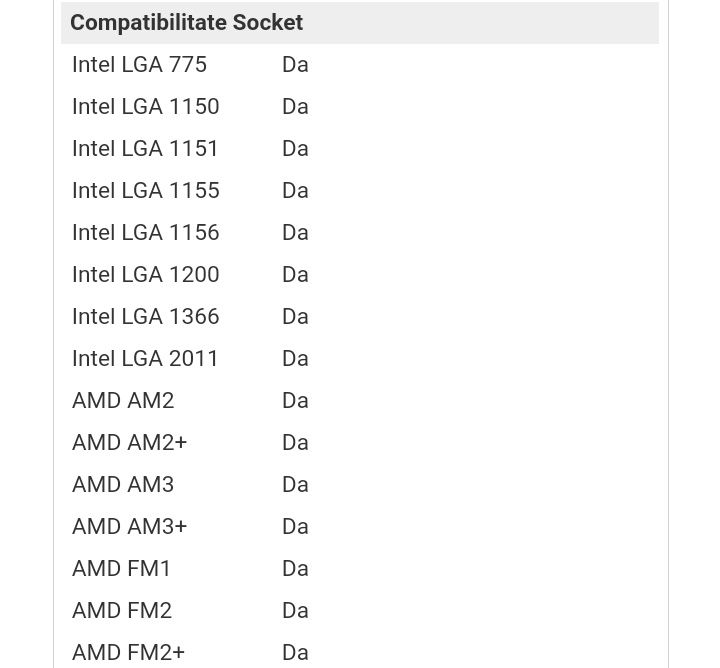Click the Da value beside Intel LGA 775

(x=295, y=64)
